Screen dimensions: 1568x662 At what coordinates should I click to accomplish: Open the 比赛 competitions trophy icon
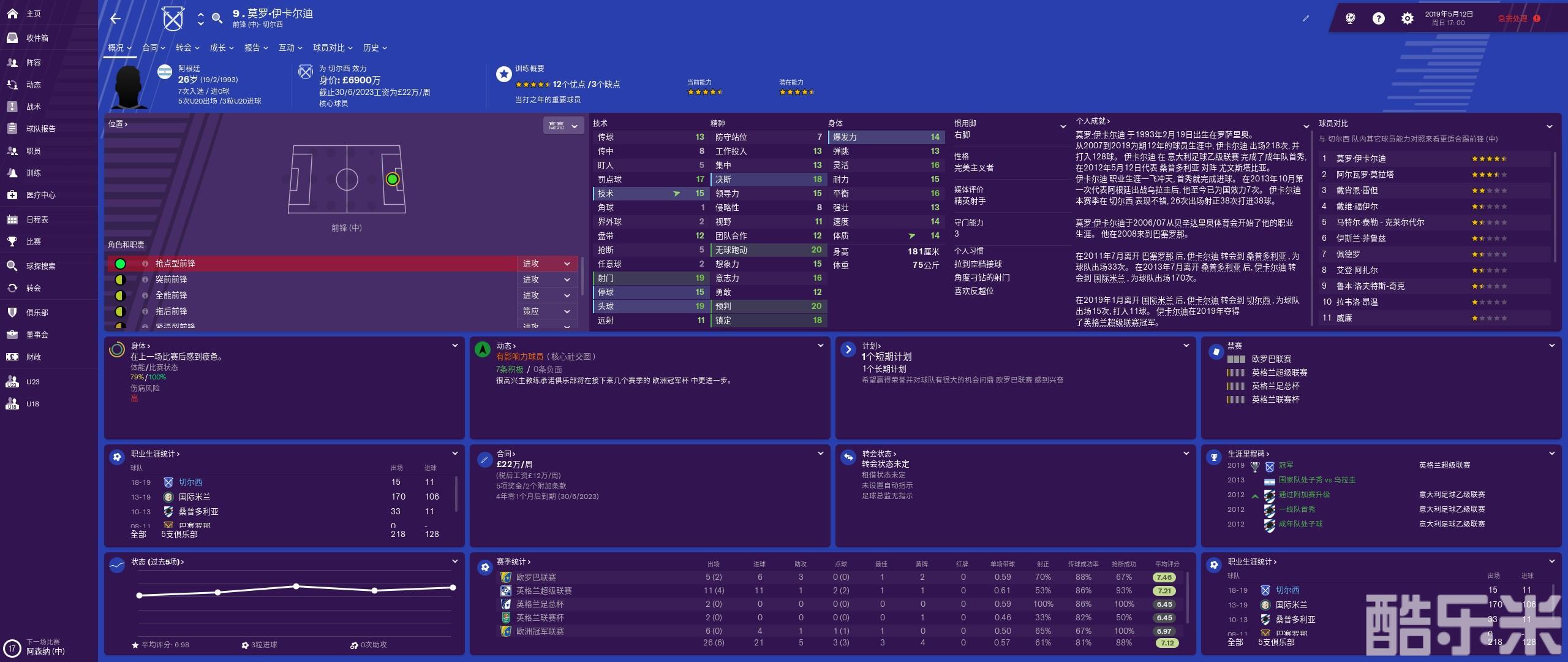click(12, 242)
